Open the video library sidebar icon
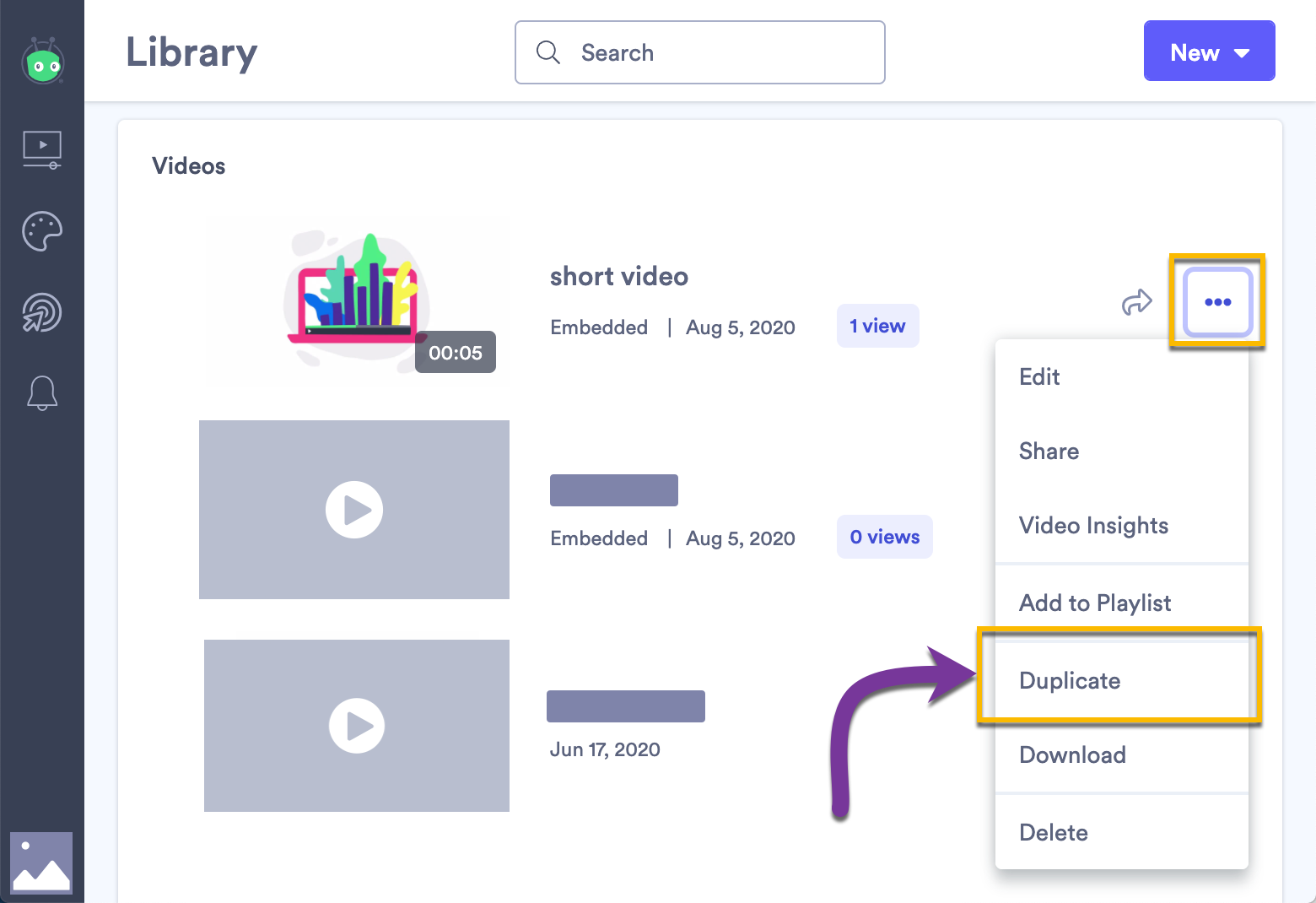This screenshot has width=1316, height=903. tap(42, 149)
